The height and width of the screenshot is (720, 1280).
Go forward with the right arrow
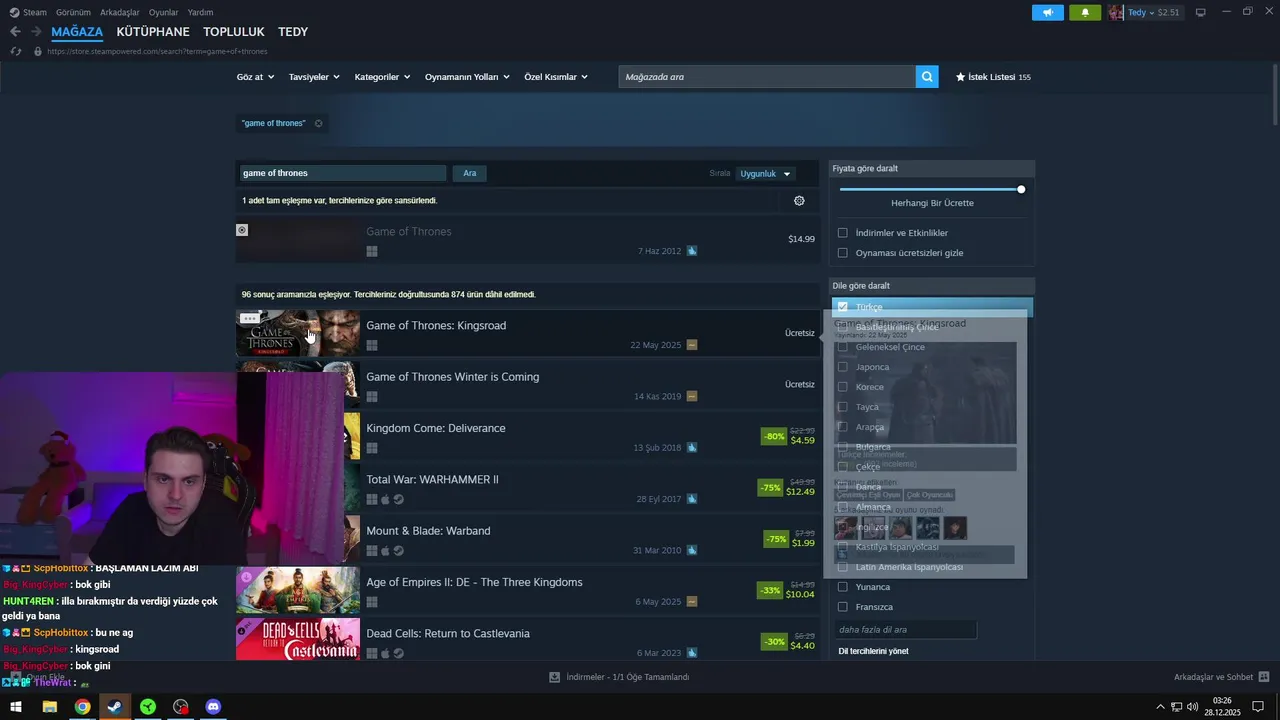[36, 32]
